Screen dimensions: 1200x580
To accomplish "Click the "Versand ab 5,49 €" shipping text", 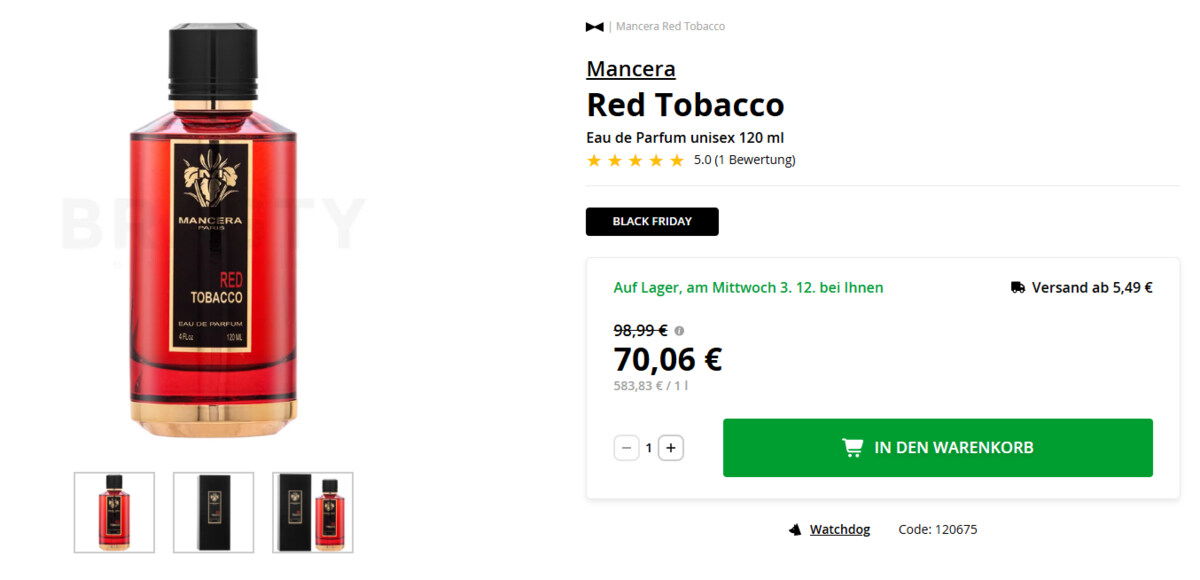I will (1092, 288).
